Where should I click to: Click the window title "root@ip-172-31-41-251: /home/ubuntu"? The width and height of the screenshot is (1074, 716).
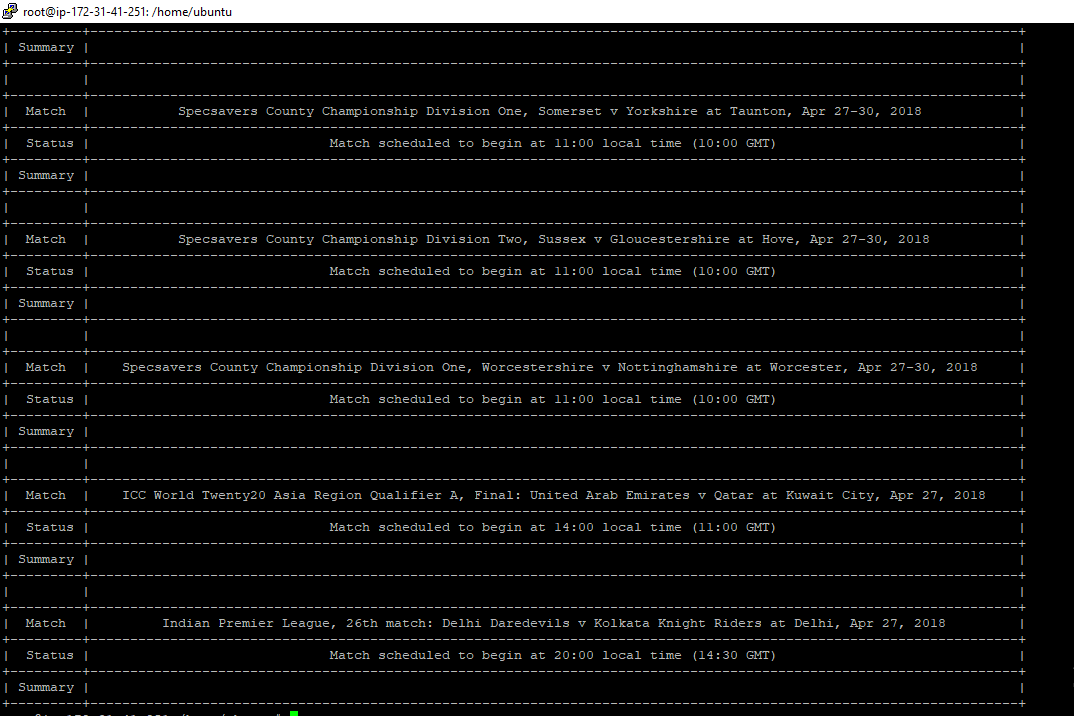(127, 12)
